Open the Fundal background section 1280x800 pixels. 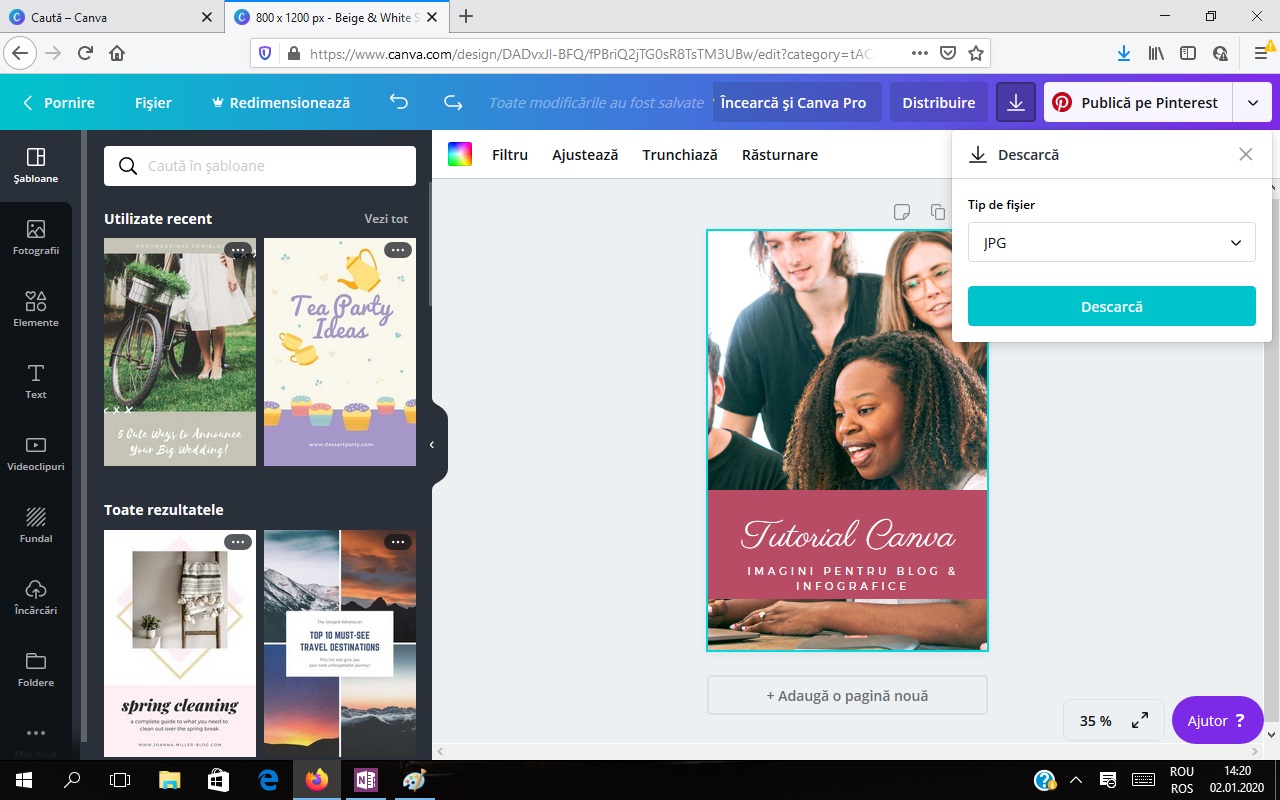pyautogui.click(x=36, y=526)
